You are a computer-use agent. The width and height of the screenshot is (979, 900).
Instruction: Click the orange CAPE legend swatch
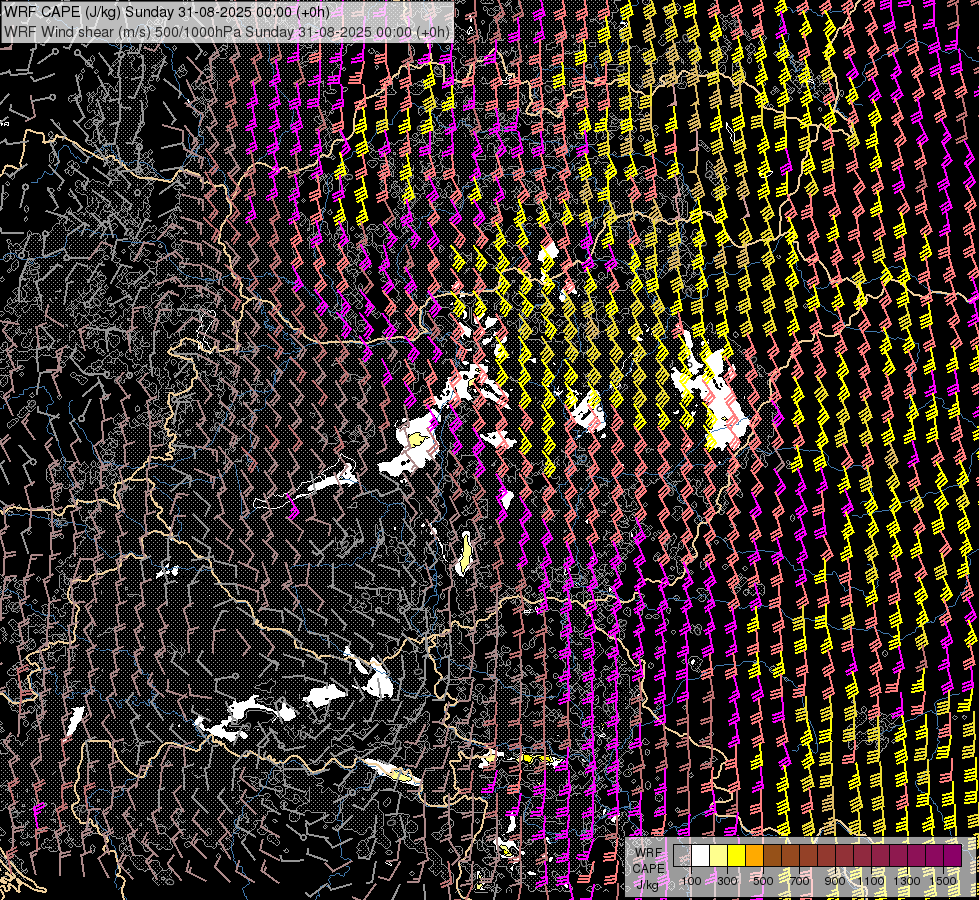[x=755, y=855]
